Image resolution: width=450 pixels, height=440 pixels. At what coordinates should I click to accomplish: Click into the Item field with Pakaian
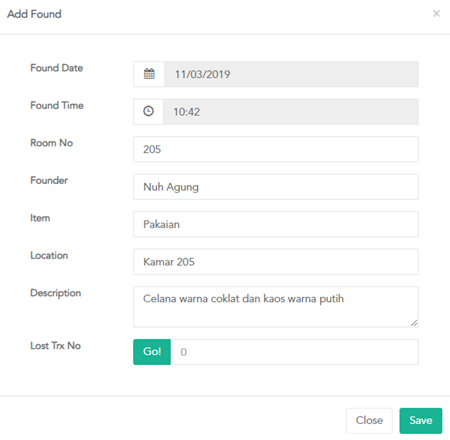276,224
